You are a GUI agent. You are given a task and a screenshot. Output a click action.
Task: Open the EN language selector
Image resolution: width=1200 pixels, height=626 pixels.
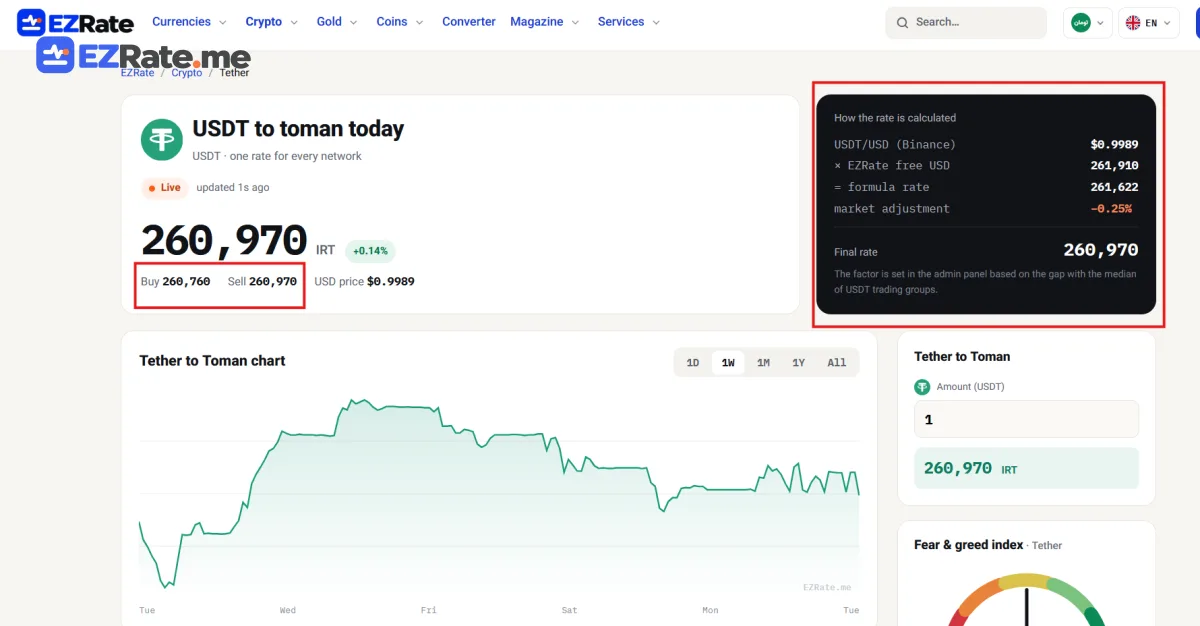coord(1148,22)
